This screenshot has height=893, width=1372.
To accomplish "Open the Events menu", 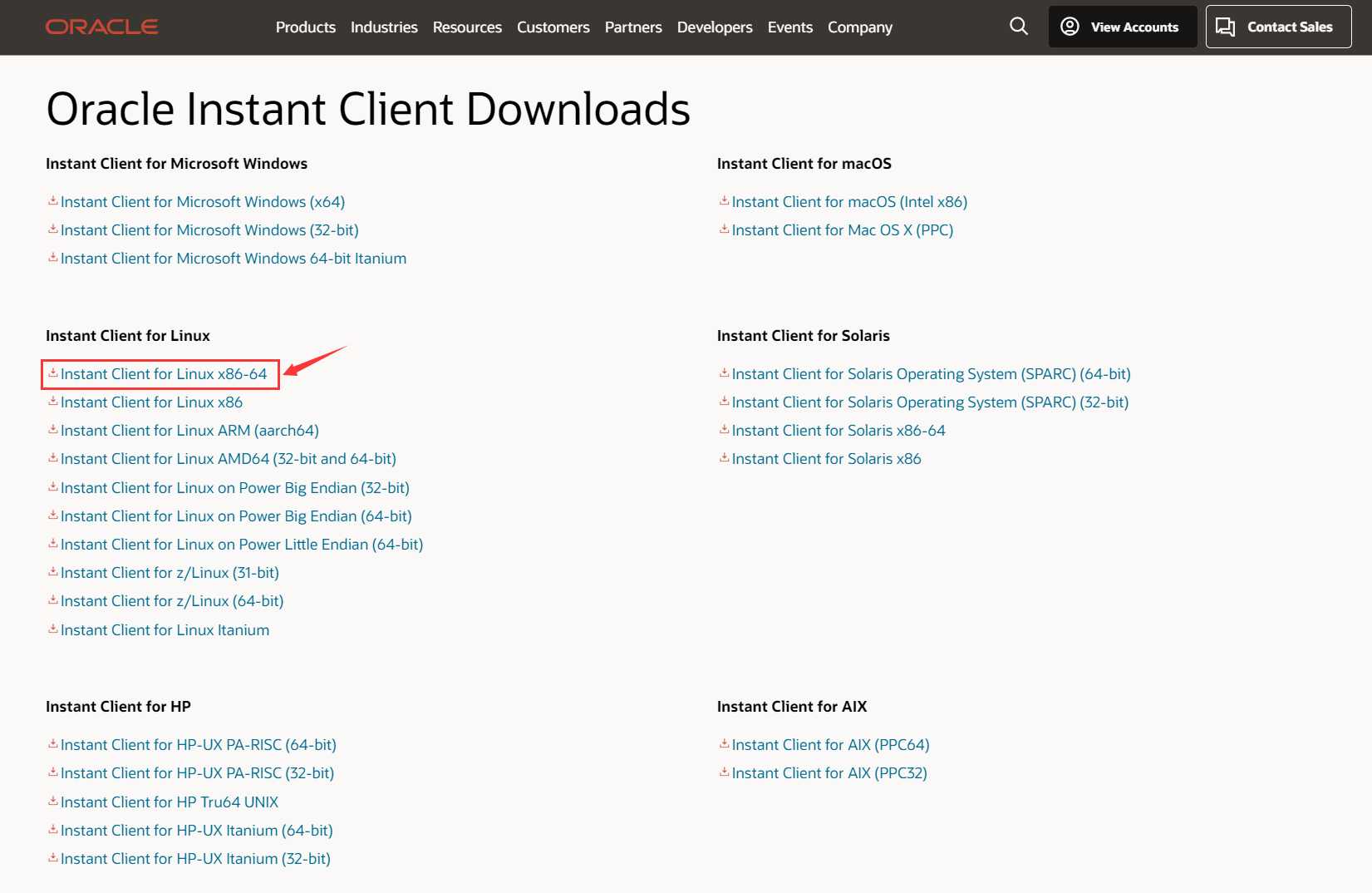I will point(790,27).
